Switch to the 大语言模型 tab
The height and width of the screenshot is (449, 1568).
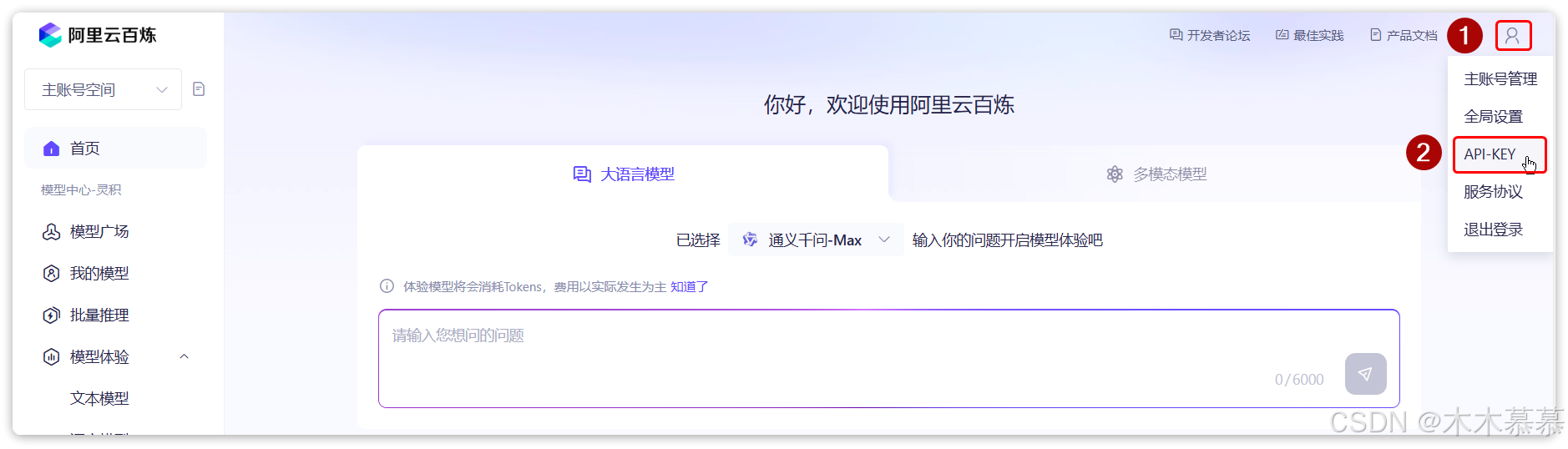(623, 174)
